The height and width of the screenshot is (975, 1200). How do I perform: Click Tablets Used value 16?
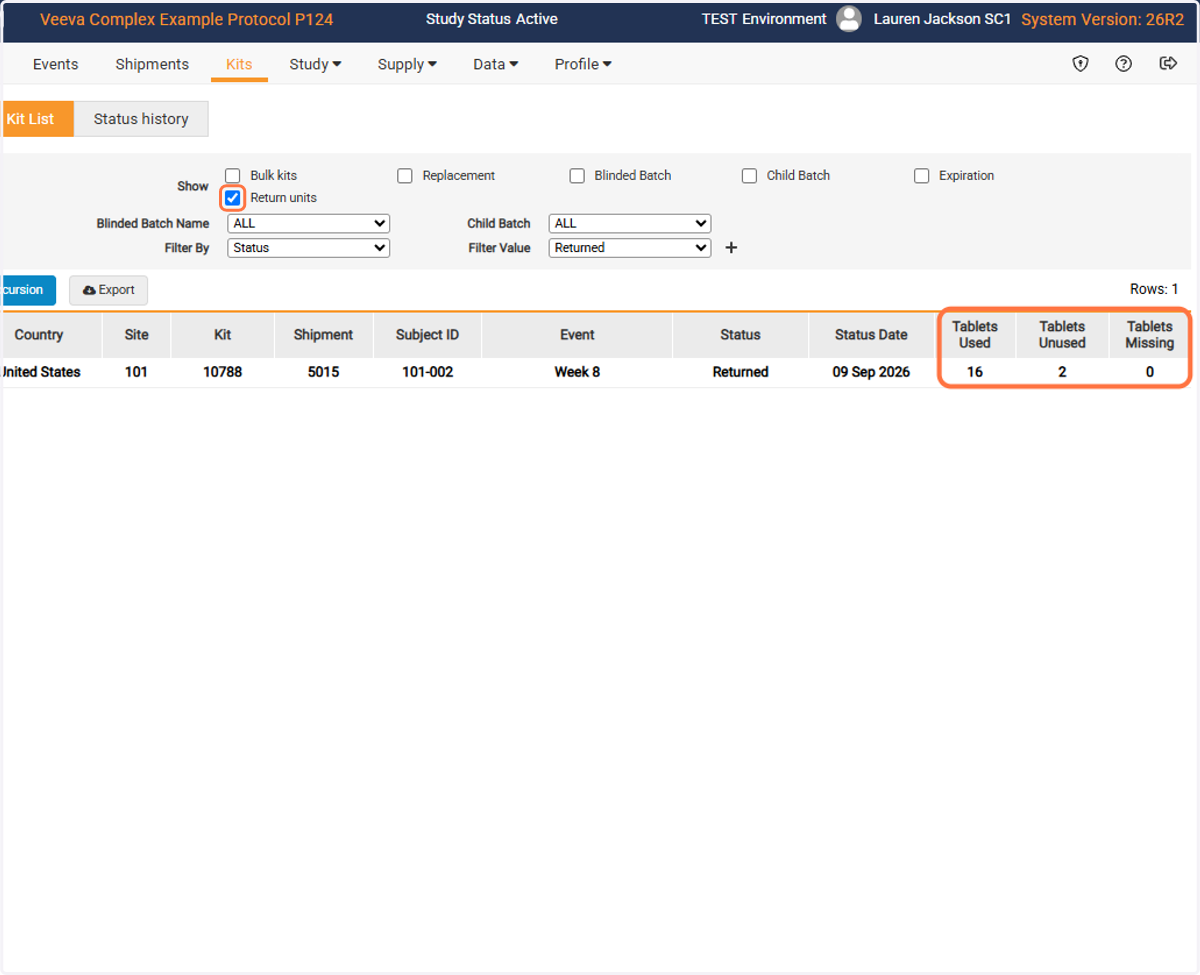[975, 372]
